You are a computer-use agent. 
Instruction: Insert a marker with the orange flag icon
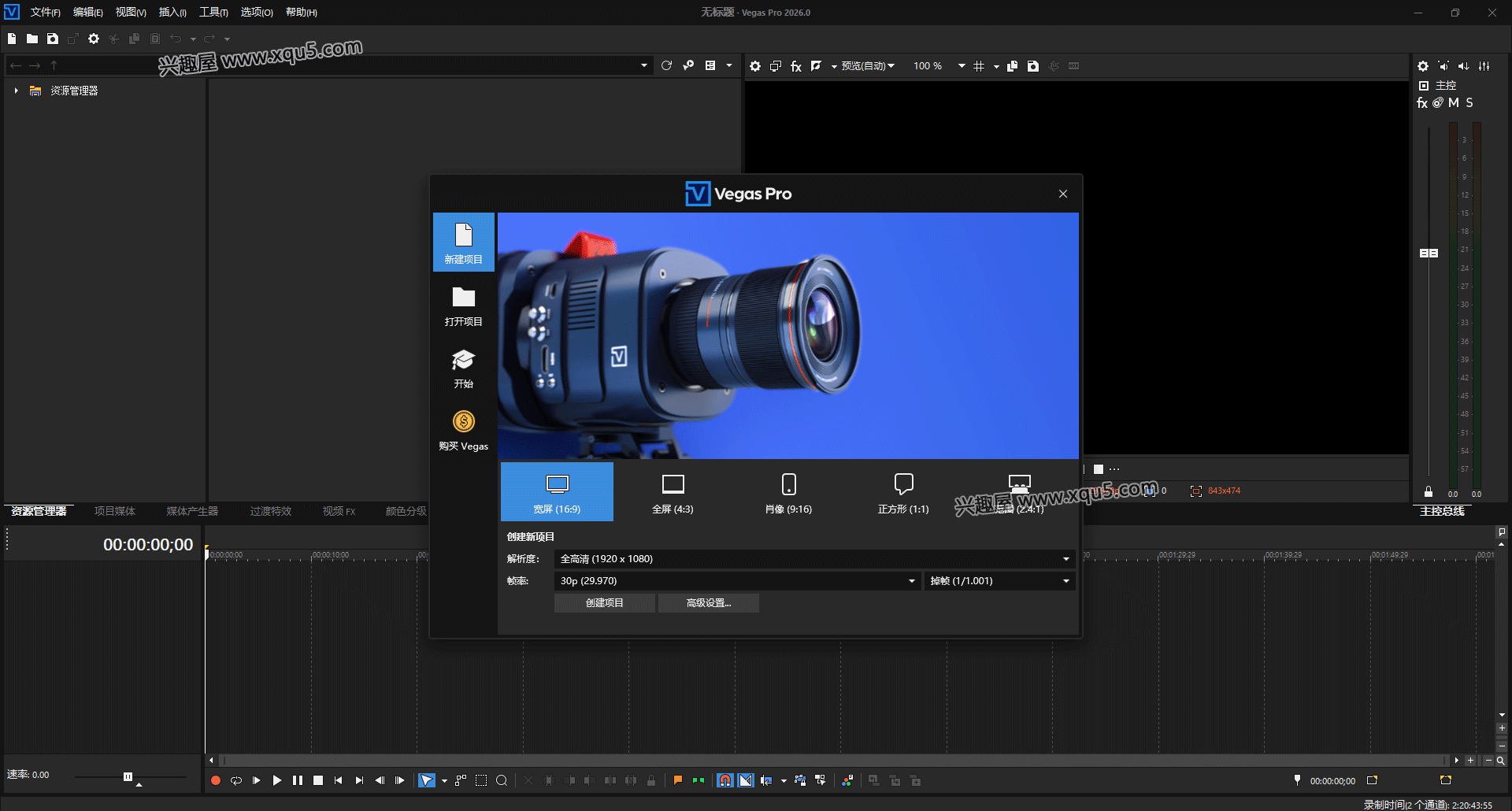678,780
